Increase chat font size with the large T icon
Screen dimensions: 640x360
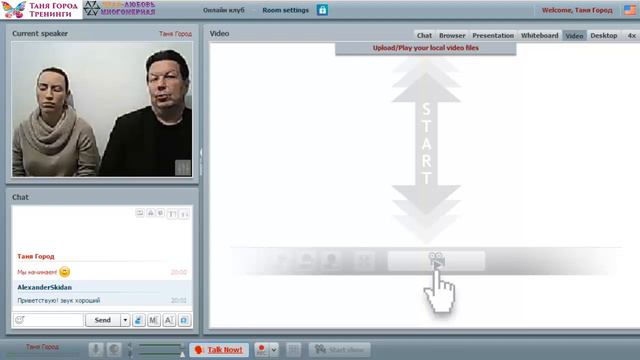click(x=172, y=214)
